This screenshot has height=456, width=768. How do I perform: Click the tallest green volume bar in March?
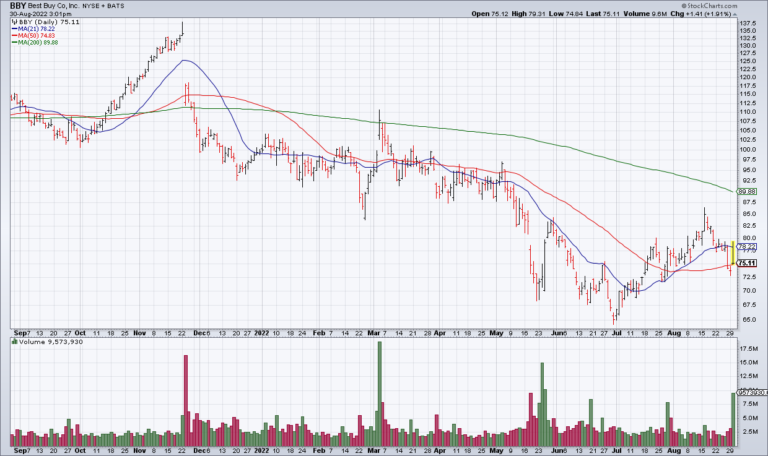click(380, 394)
